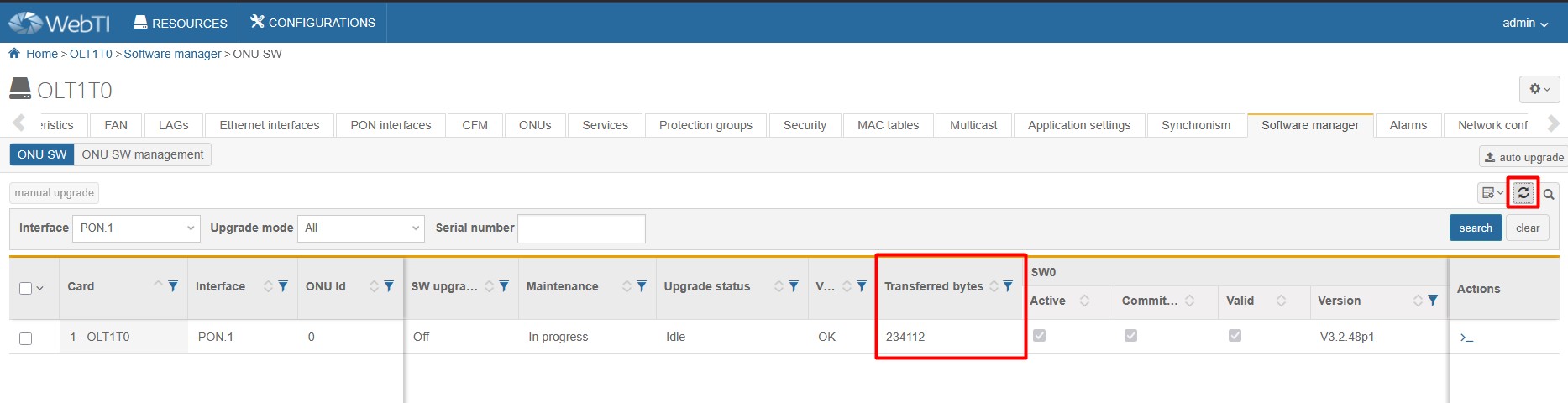Open the Interface PON.1 dropdown

click(x=136, y=228)
